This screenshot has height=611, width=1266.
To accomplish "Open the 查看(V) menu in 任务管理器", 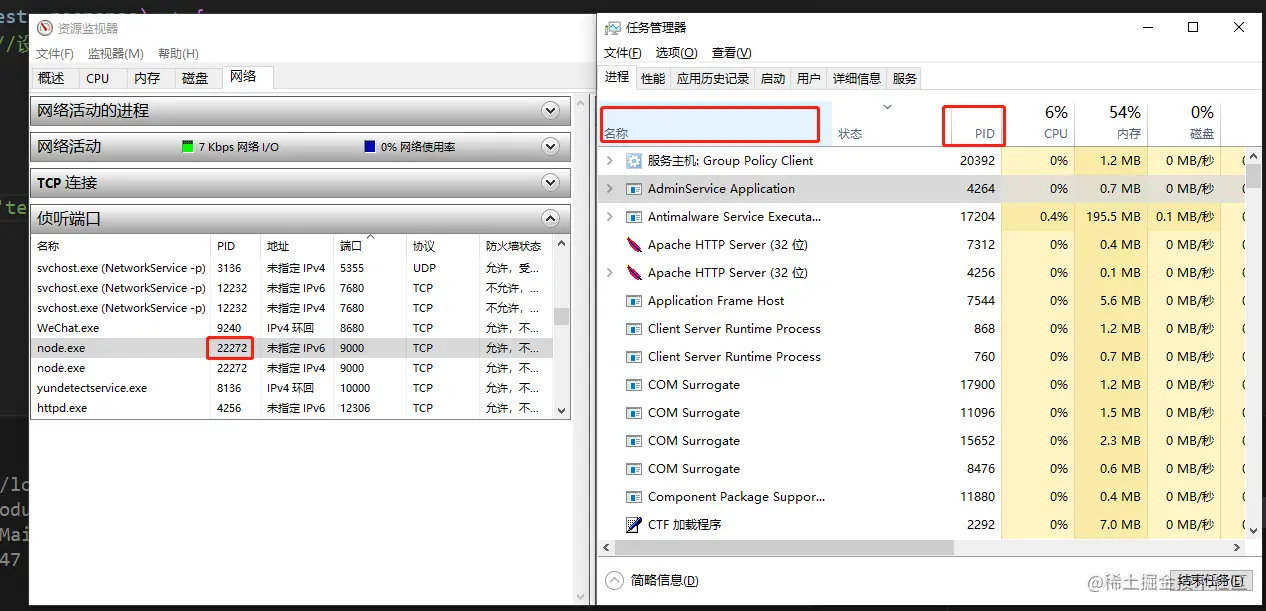I will click(x=731, y=53).
